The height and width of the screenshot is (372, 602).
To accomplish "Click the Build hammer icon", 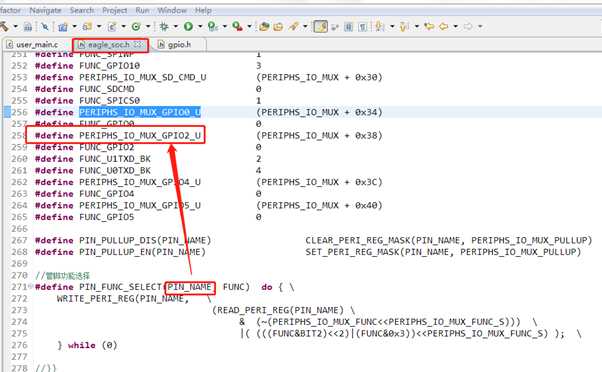I will coord(4,26).
